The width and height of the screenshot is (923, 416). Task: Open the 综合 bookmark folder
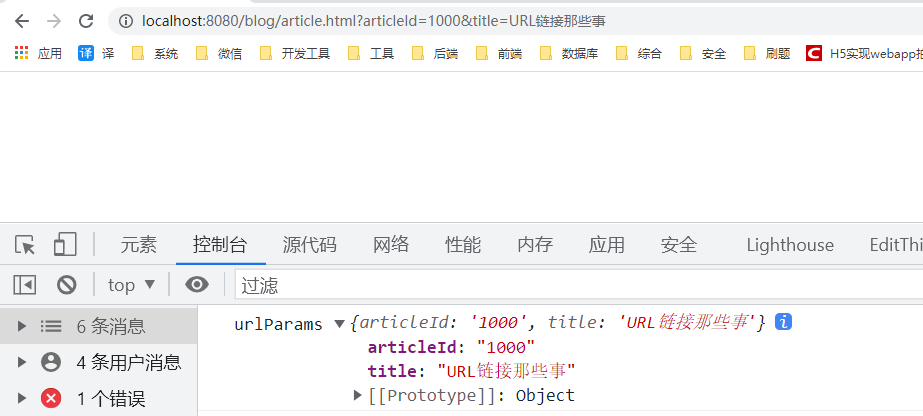(639, 54)
